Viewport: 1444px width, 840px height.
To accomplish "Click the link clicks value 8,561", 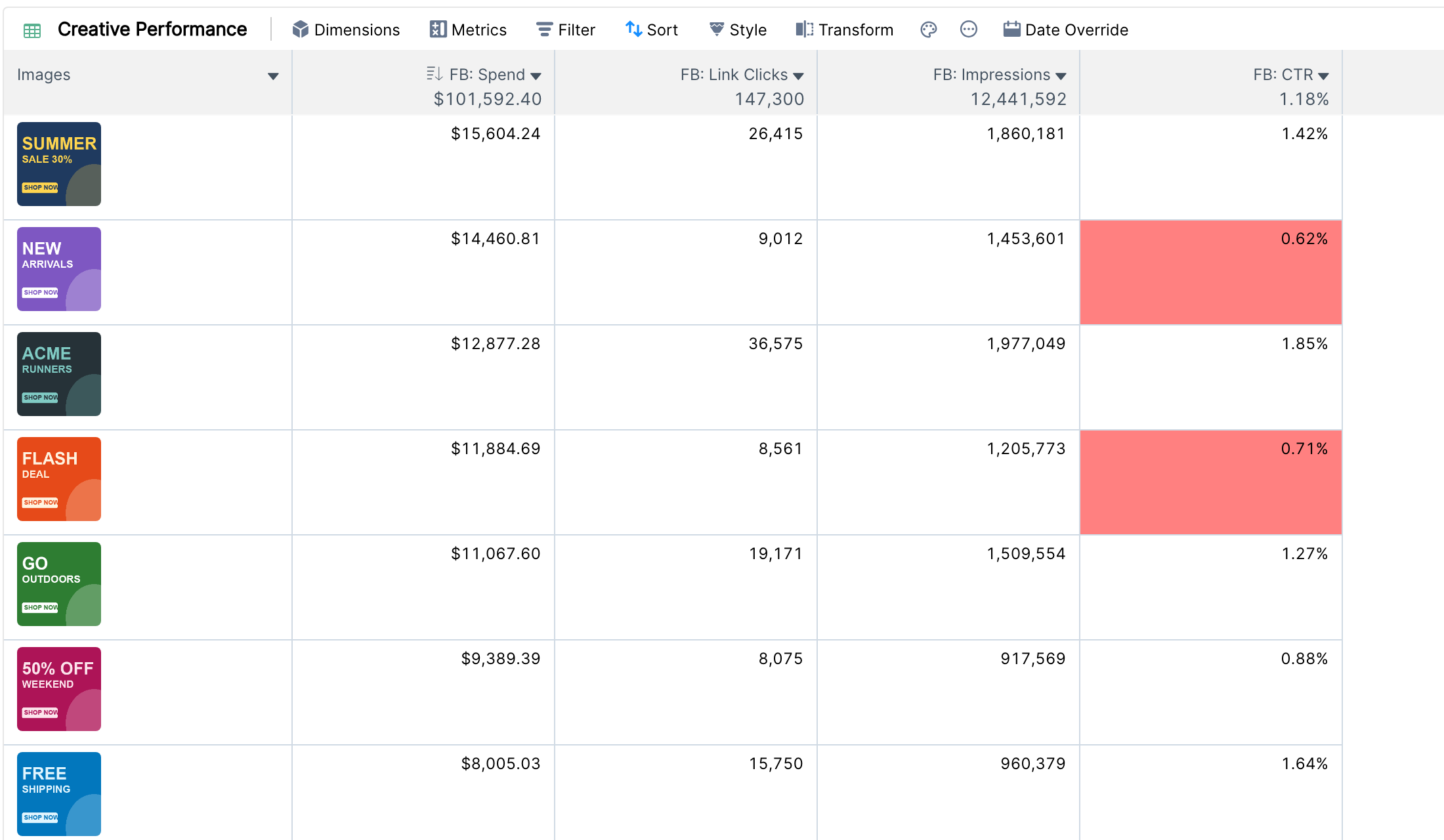I will tap(781, 449).
